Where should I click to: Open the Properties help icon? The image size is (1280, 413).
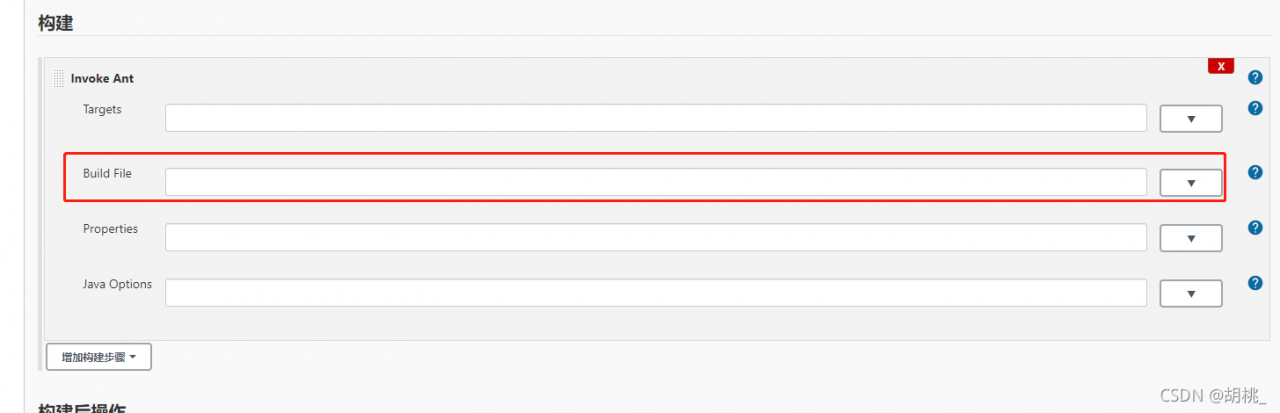[x=1255, y=228]
